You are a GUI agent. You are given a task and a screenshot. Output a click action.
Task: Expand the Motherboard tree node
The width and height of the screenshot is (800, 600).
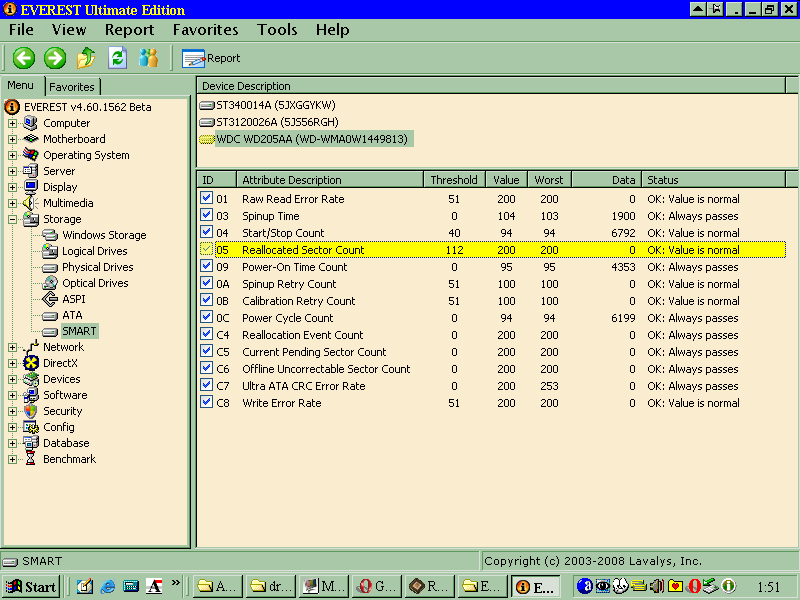tap(13, 139)
